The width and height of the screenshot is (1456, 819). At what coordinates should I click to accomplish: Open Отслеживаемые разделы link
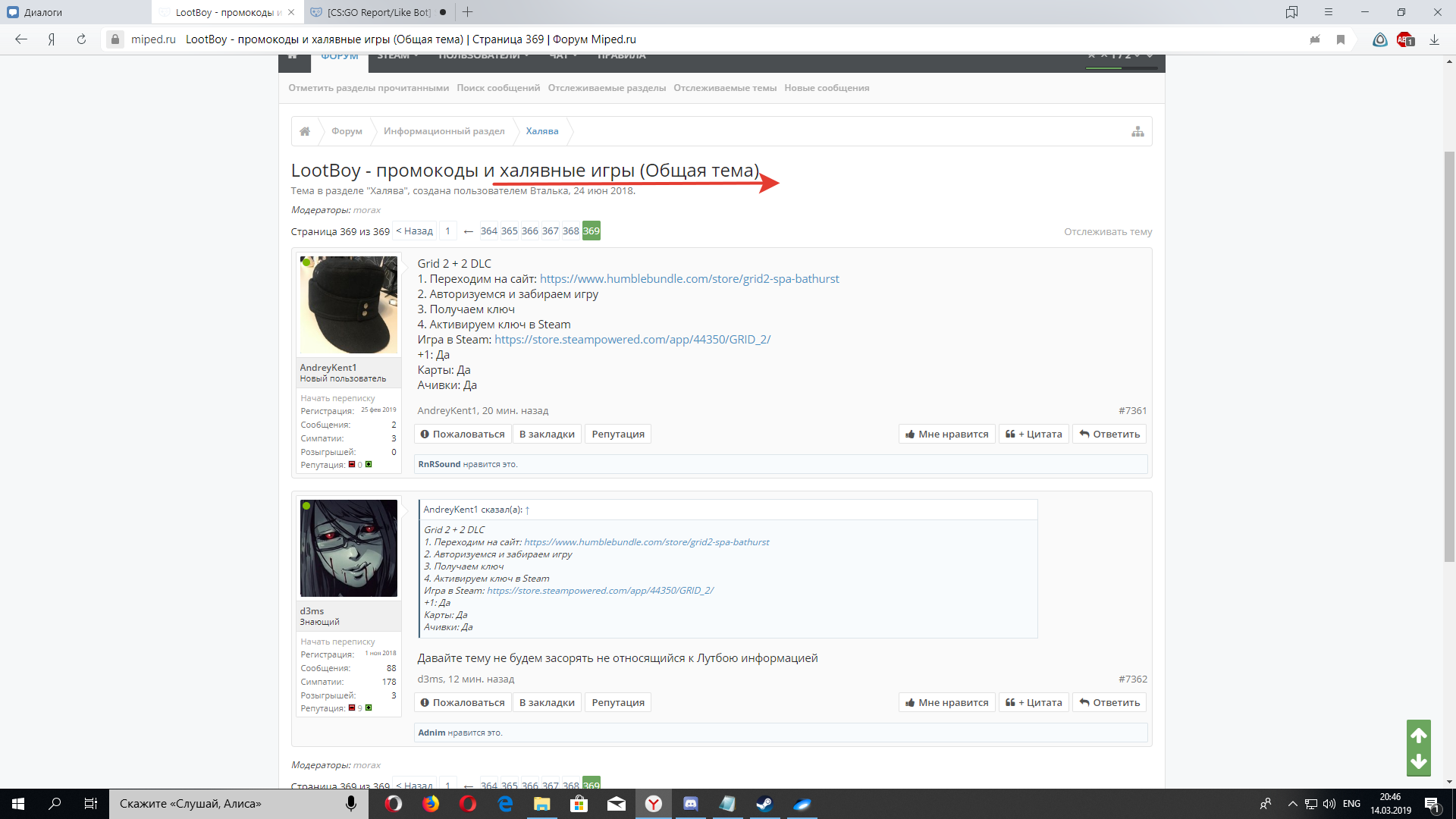[607, 88]
